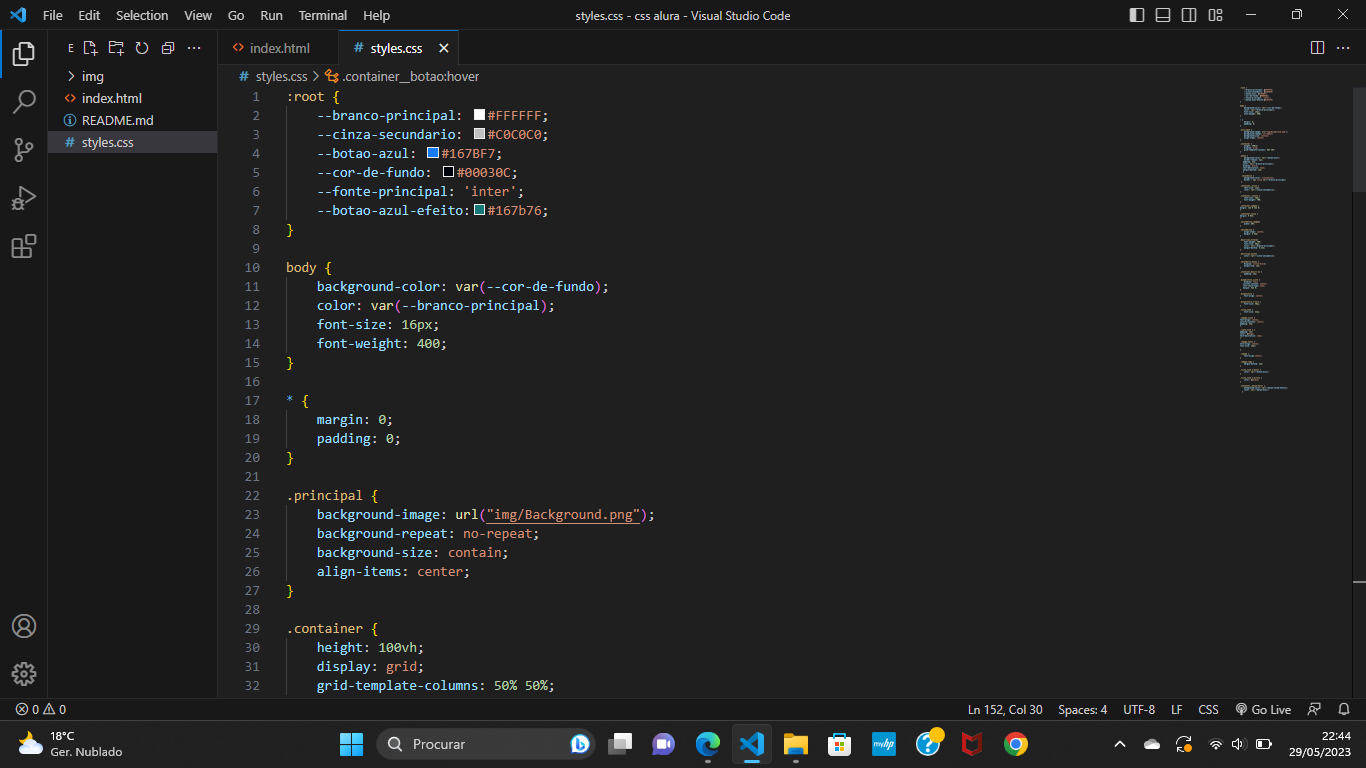
Task: Split the editor to the right
Action: point(1317,48)
